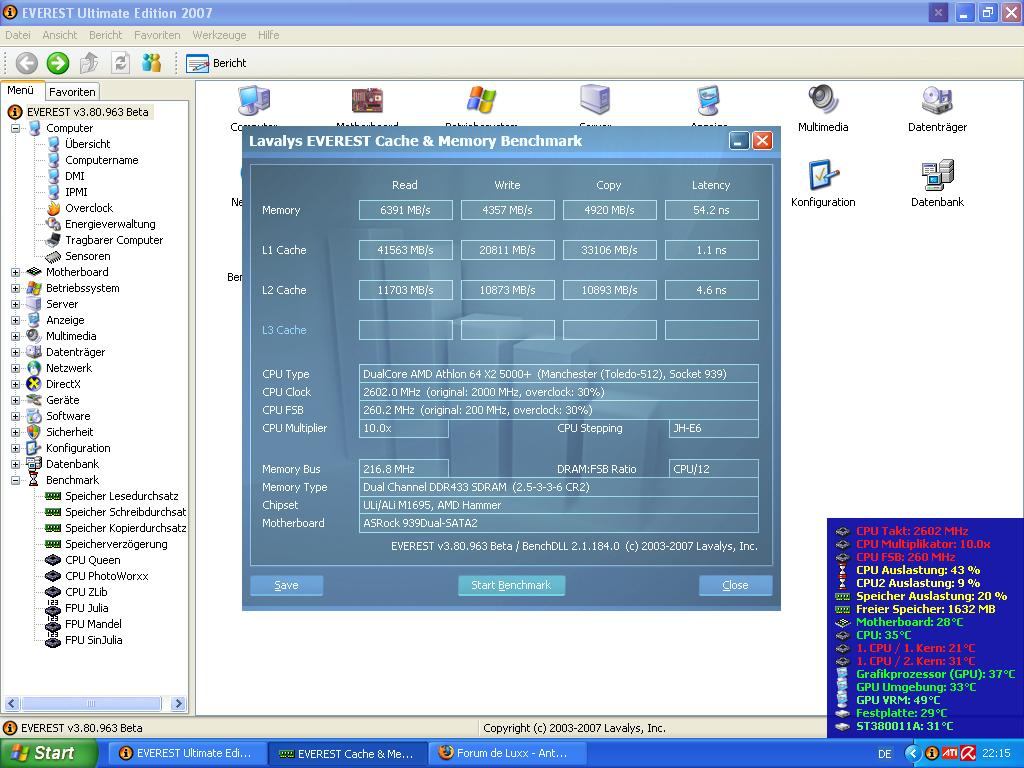Open the Ansicht menu
Screen dimensions: 1024x768
point(59,35)
